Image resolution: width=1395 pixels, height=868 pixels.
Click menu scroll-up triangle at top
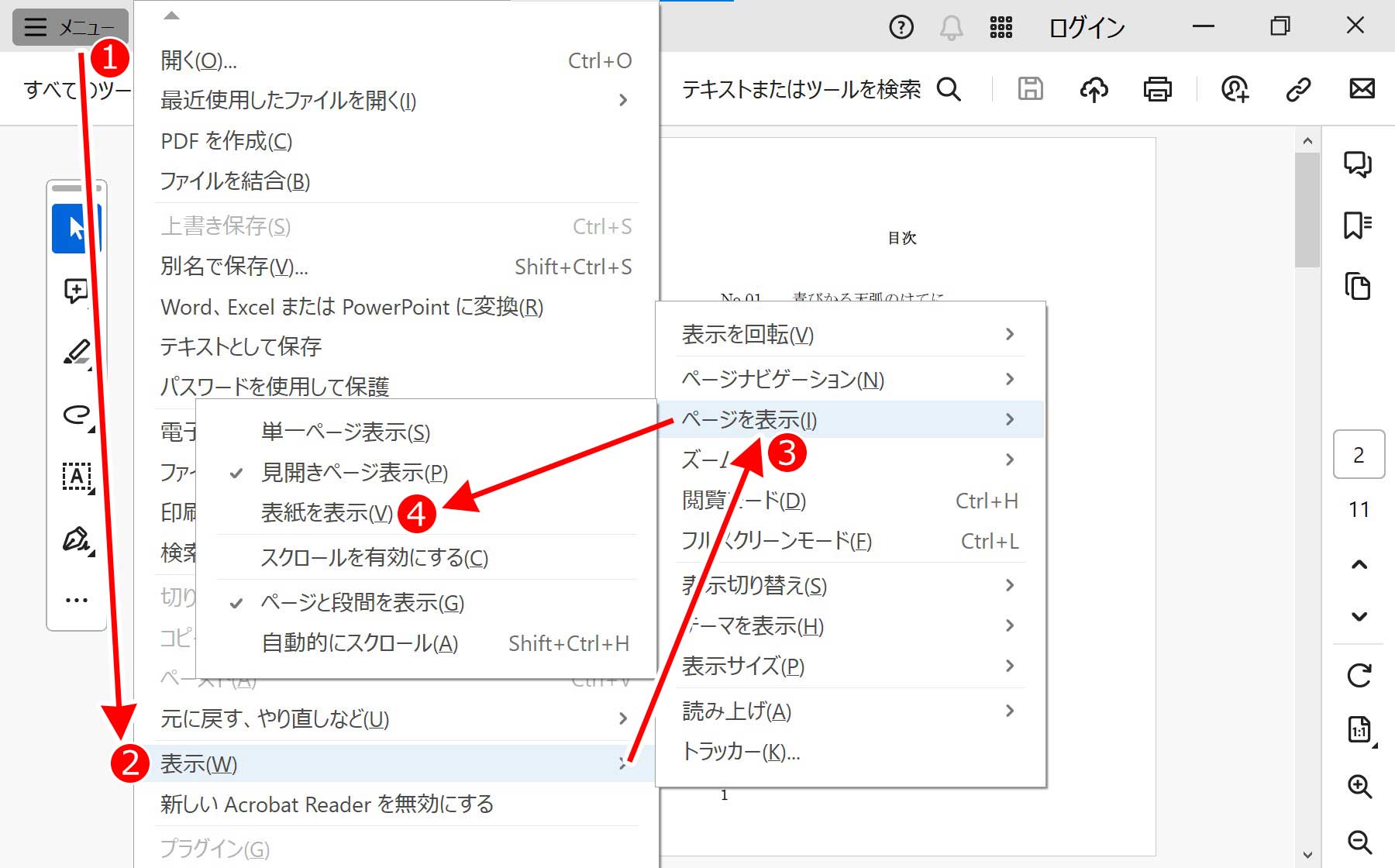pos(172,15)
